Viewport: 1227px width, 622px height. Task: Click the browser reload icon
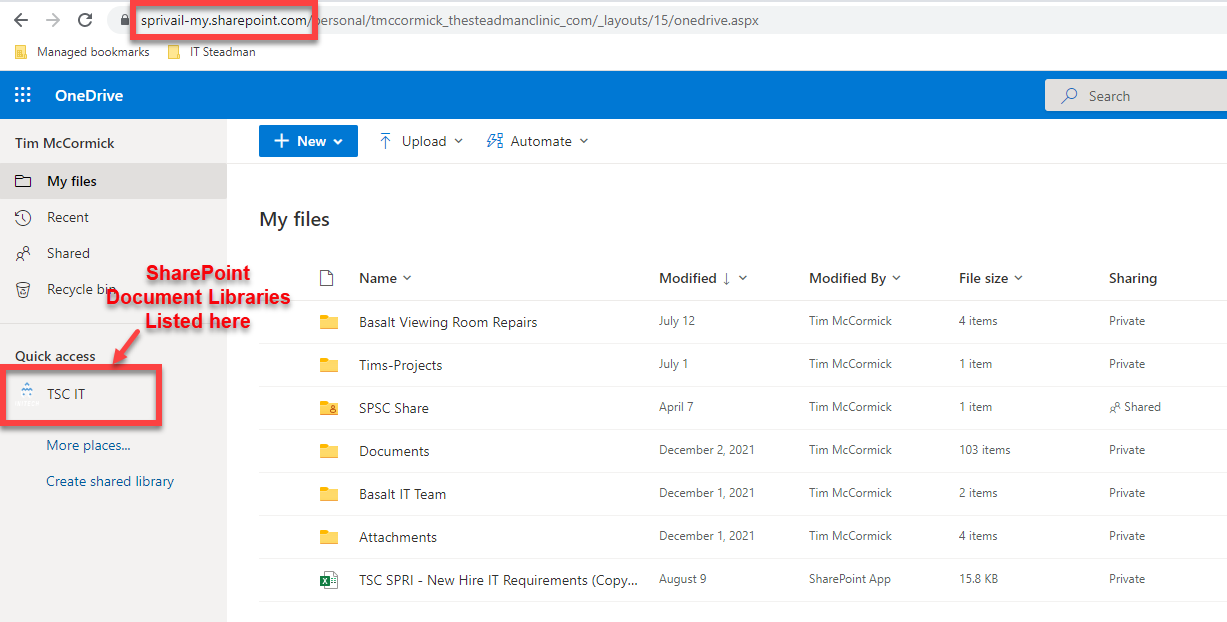[85, 20]
